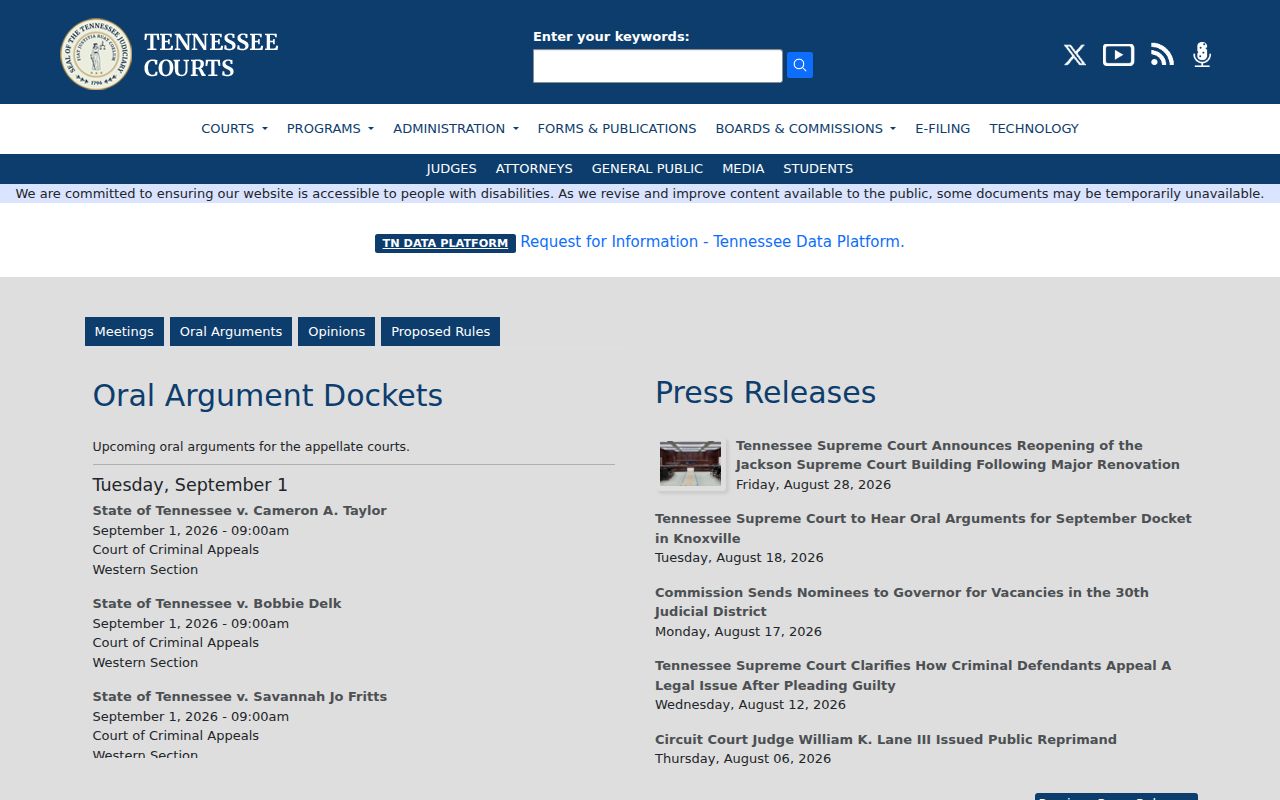Click the Oral Argument Dockets heading

click(267, 395)
